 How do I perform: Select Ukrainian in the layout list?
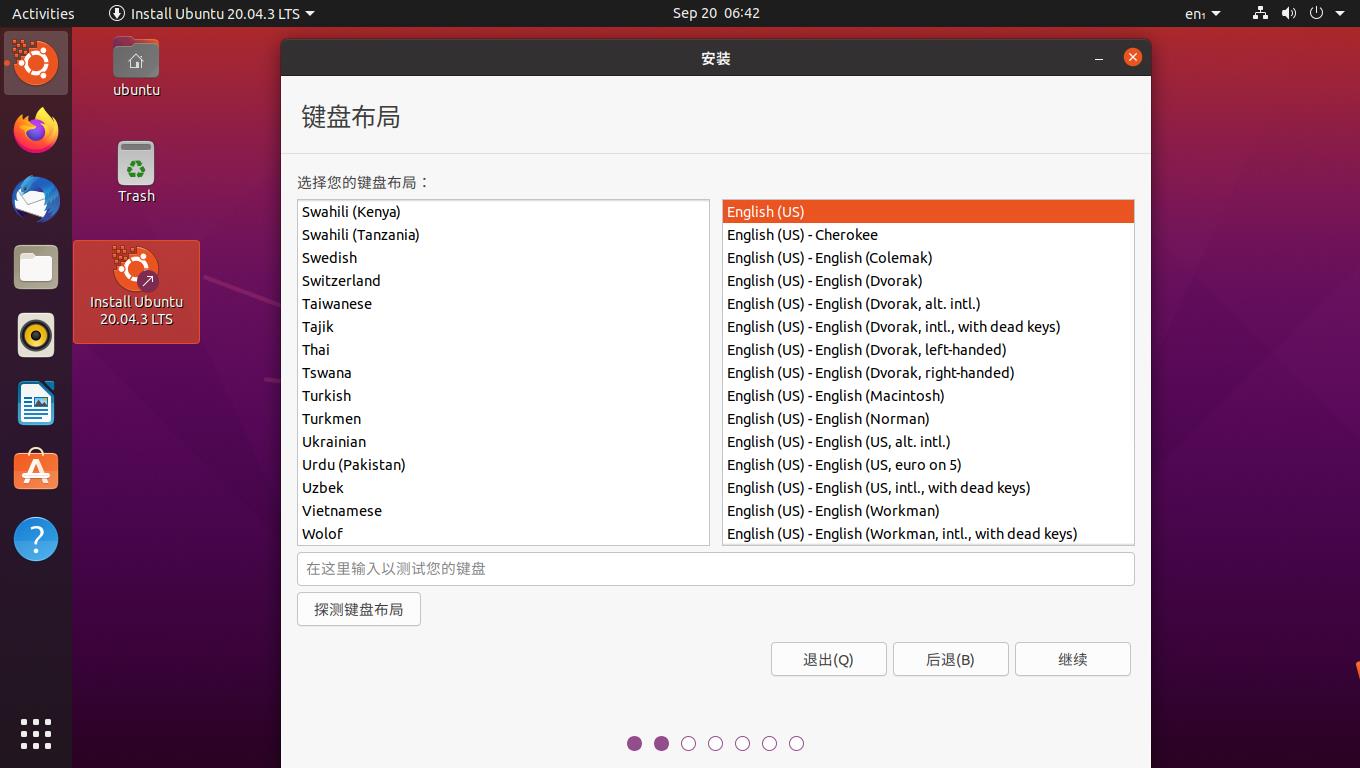(x=503, y=442)
